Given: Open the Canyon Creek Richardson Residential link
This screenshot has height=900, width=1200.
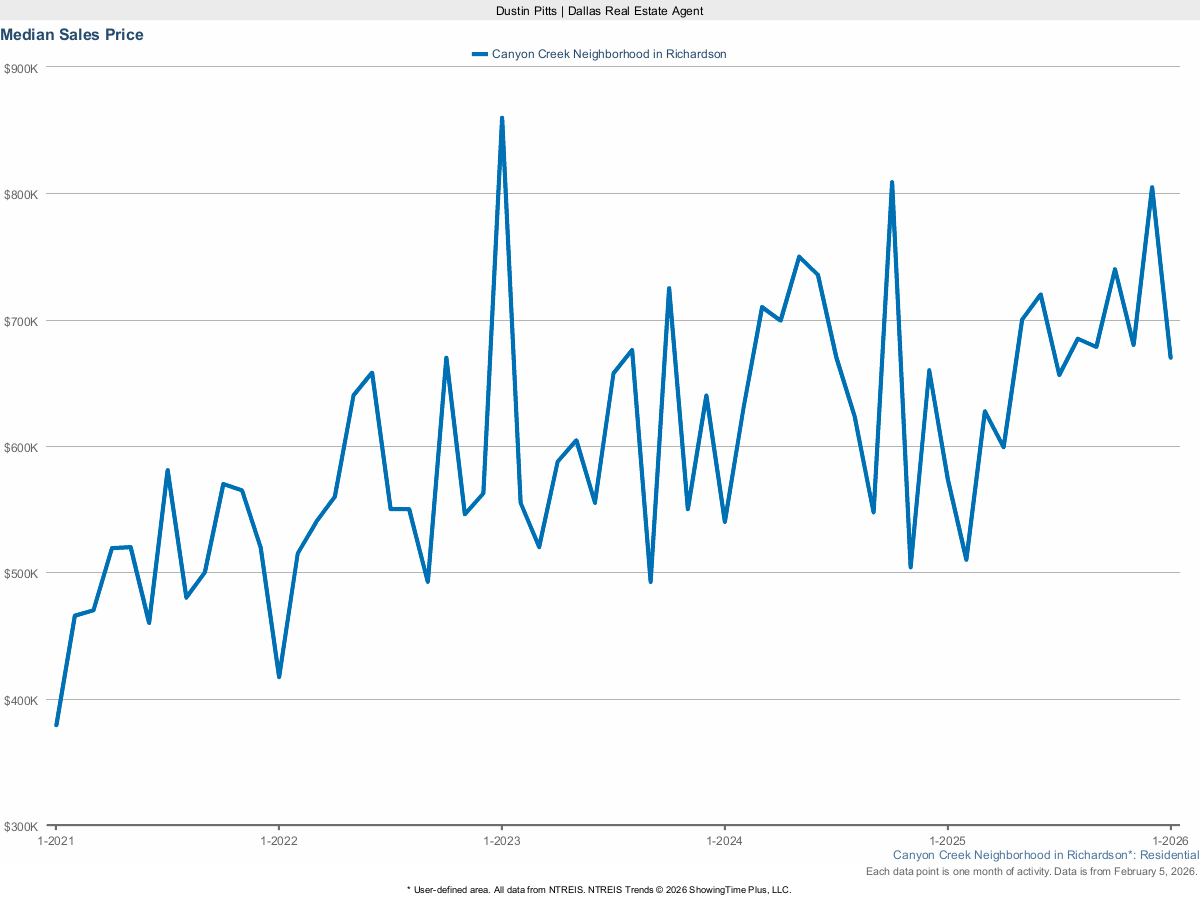Looking at the screenshot, I should tap(1046, 855).
